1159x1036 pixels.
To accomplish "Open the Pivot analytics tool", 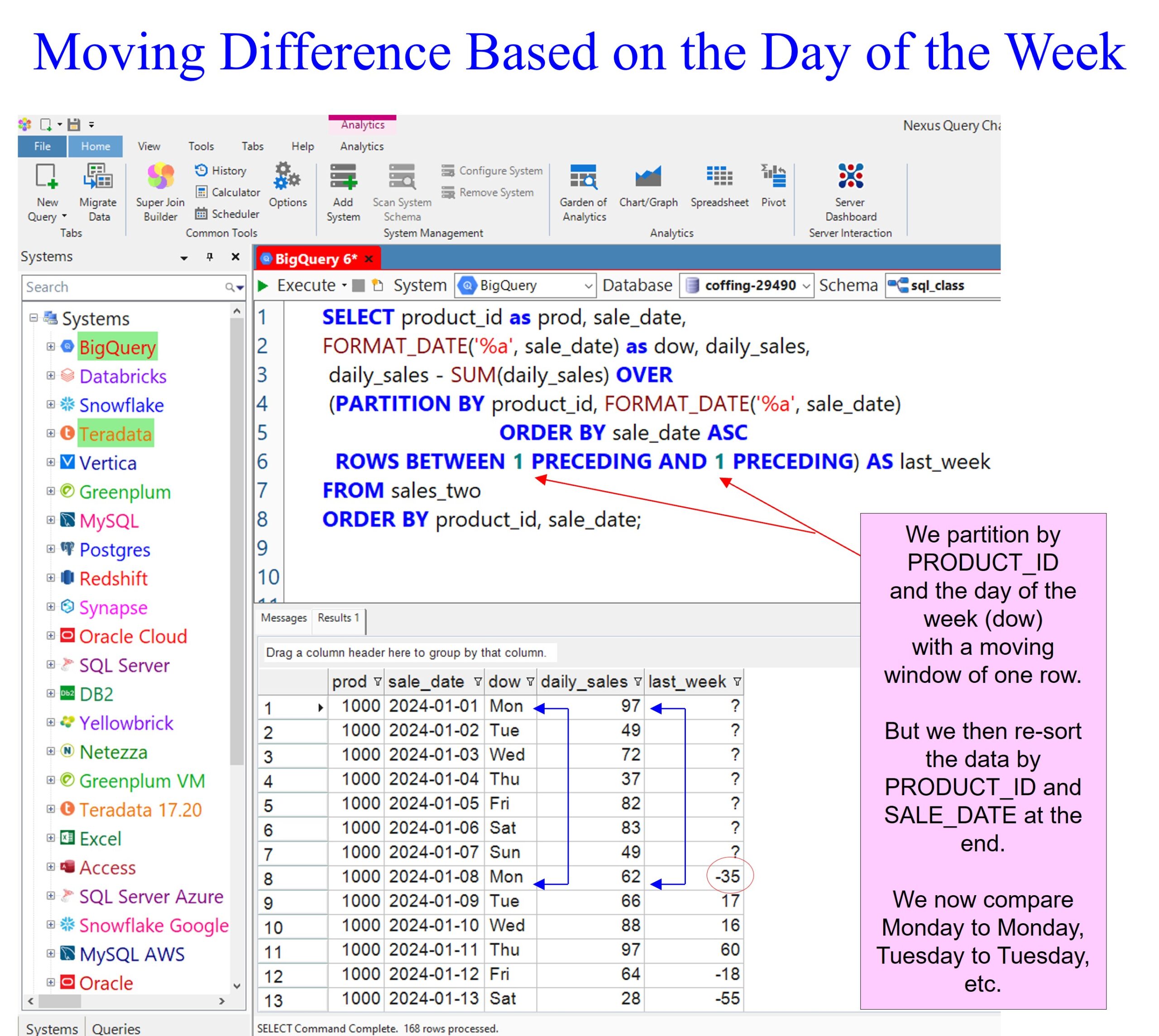I will click(773, 177).
